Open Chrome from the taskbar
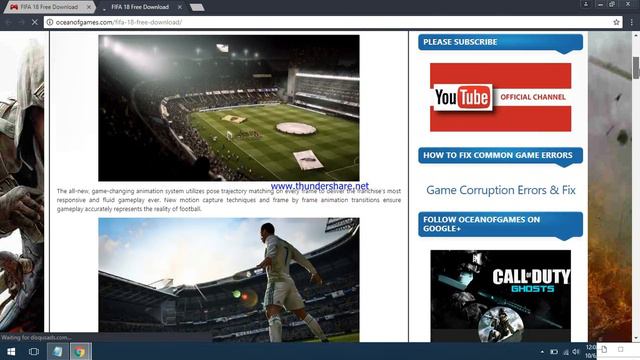 pos(80,351)
